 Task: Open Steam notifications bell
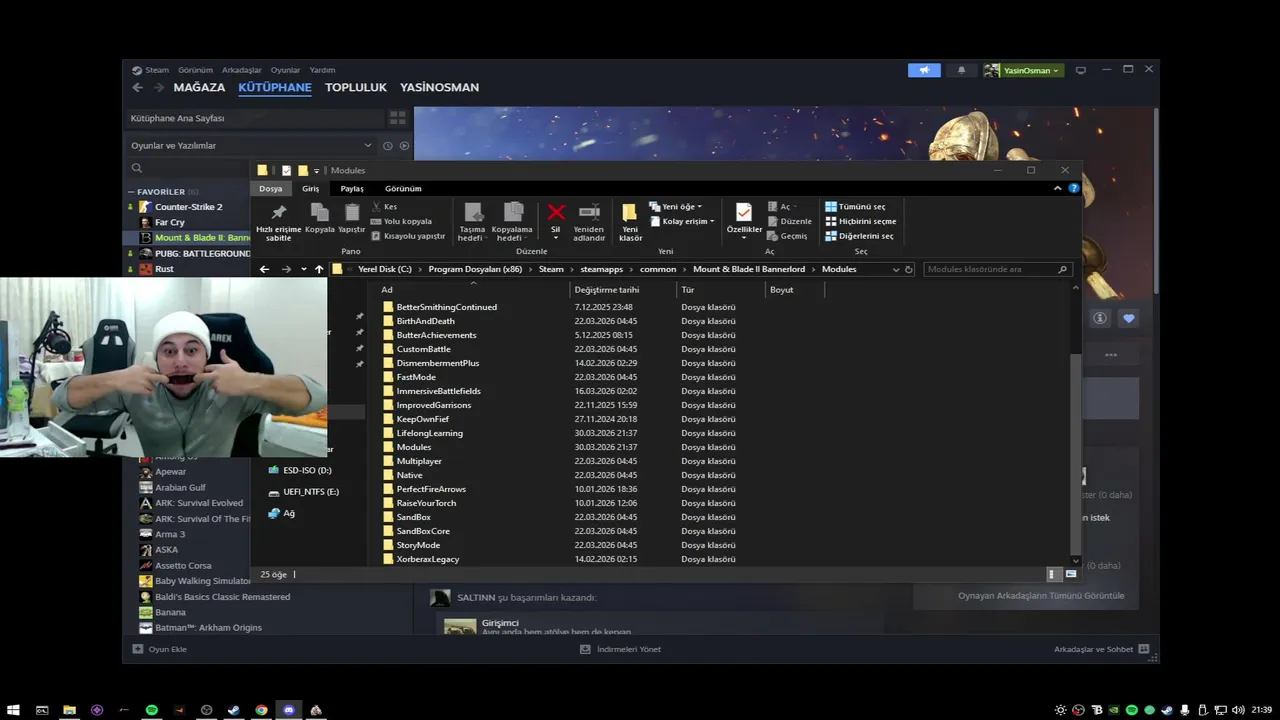pyautogui.click(x=962, y=70)
